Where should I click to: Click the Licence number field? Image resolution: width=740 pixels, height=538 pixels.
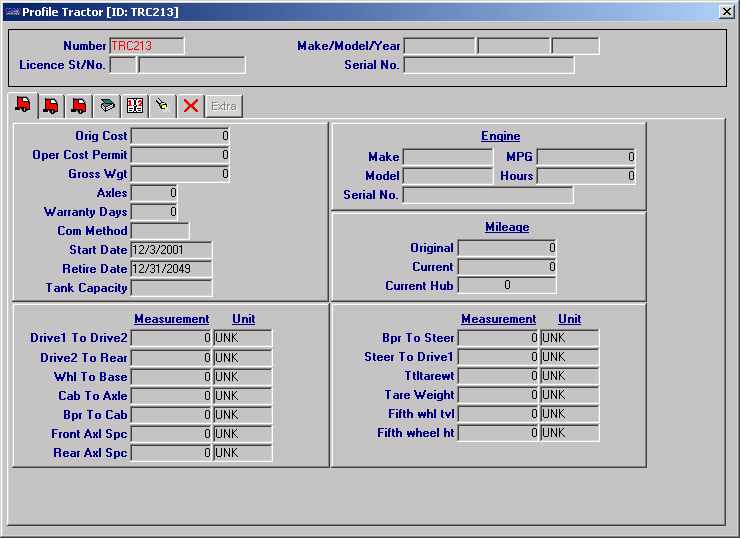192,65
